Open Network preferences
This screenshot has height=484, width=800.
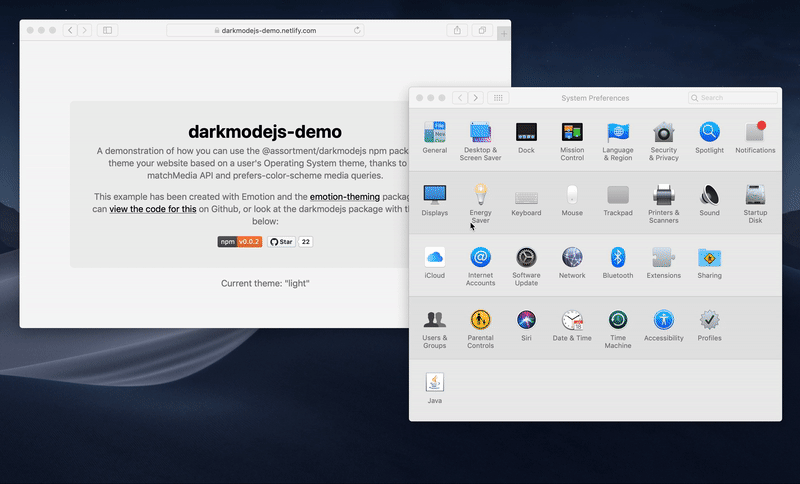(572, 263)
